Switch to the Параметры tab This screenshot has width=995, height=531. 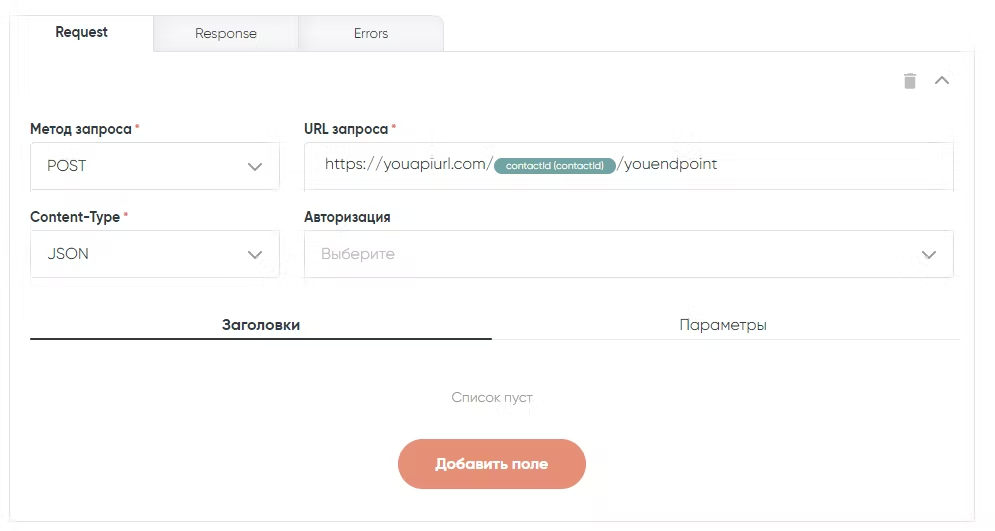tap(723, 325)
